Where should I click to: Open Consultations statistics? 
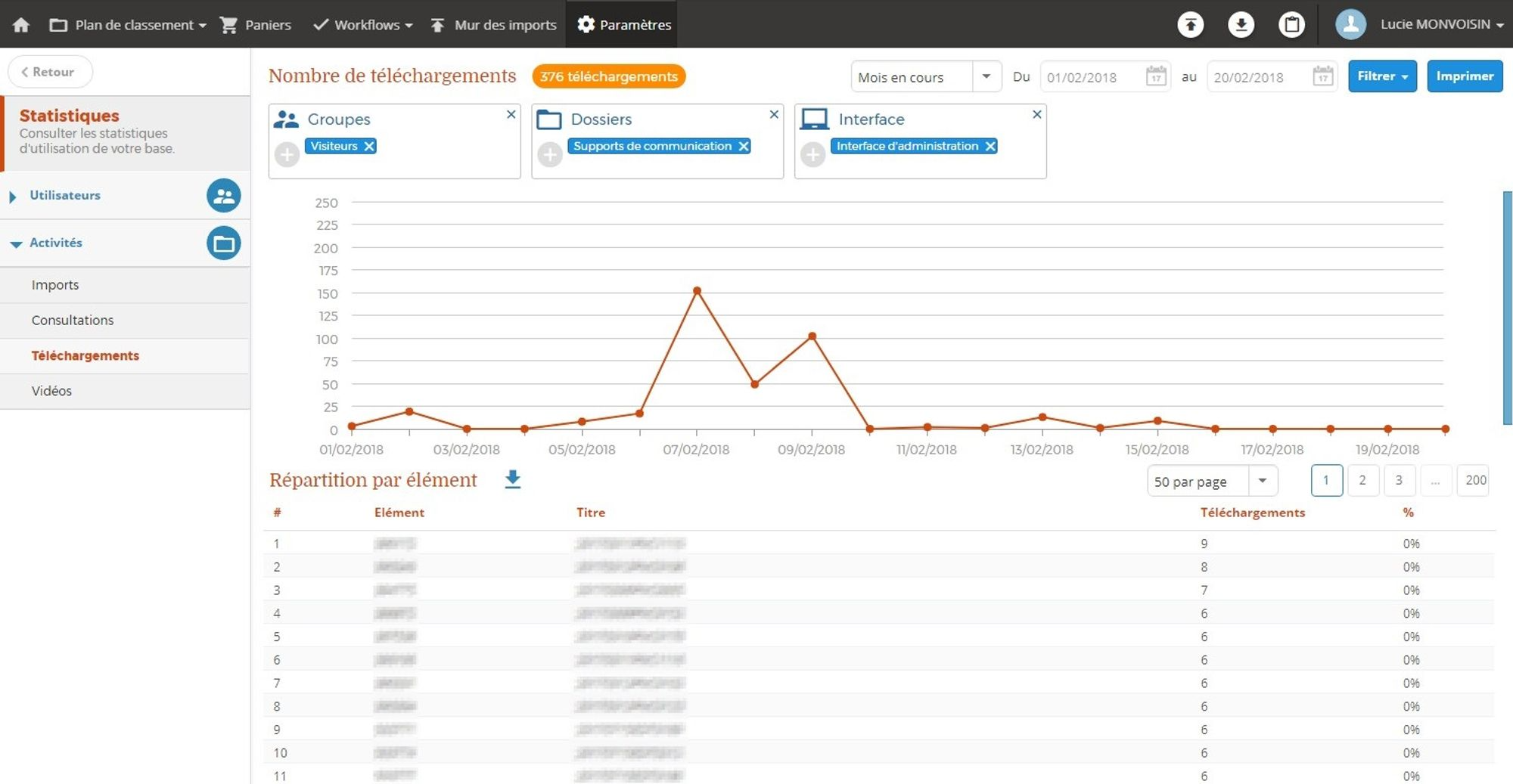pos(125,321)
